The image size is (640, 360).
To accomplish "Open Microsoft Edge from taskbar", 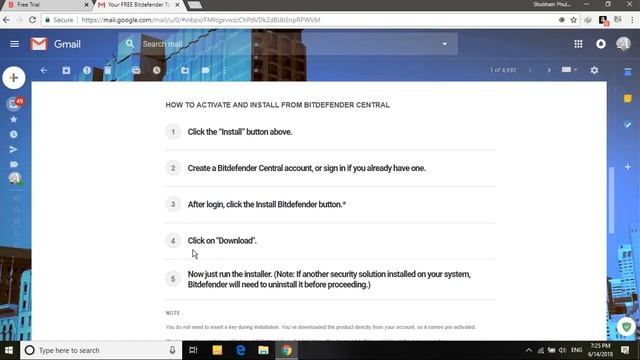I will (240, 350).
